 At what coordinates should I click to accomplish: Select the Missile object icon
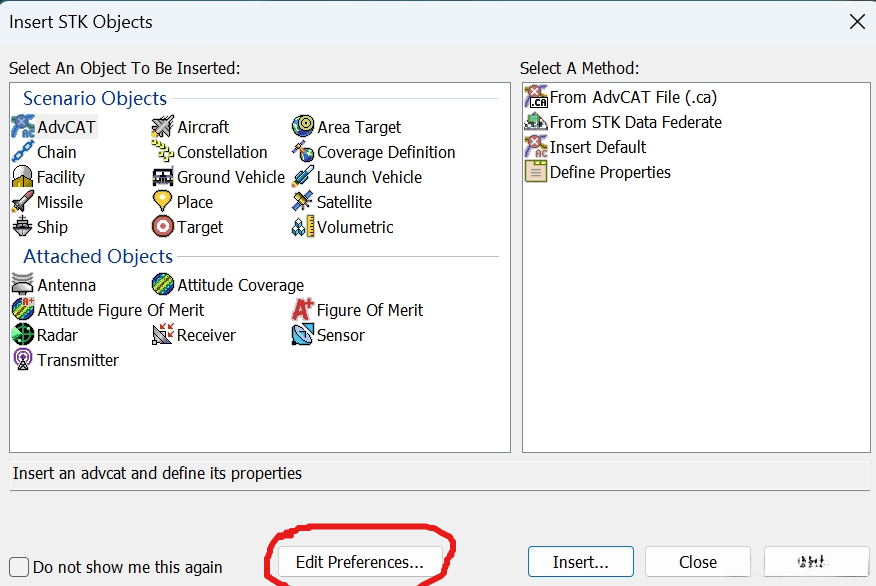[23, 202]
